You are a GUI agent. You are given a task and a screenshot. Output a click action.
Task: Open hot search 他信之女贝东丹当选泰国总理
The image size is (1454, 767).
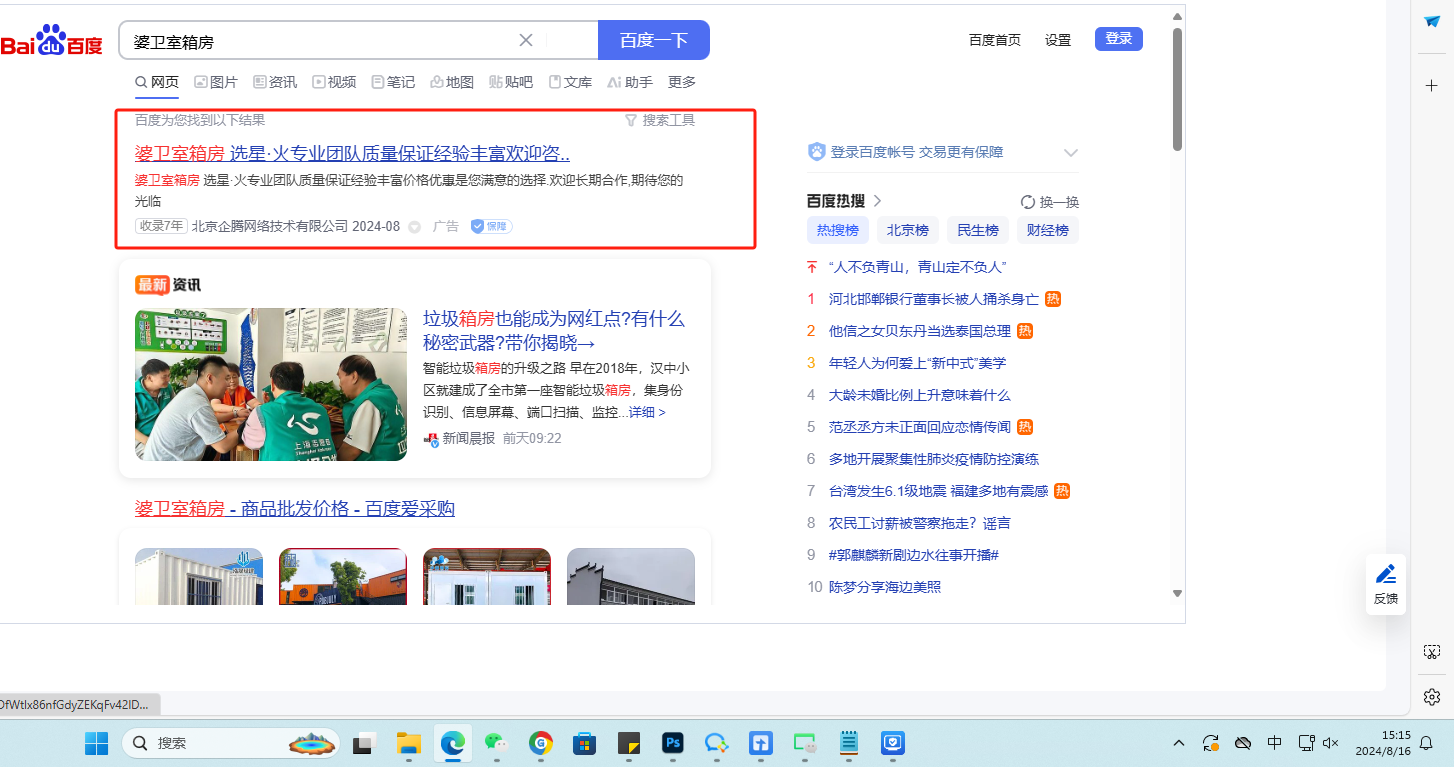(920, 331)
